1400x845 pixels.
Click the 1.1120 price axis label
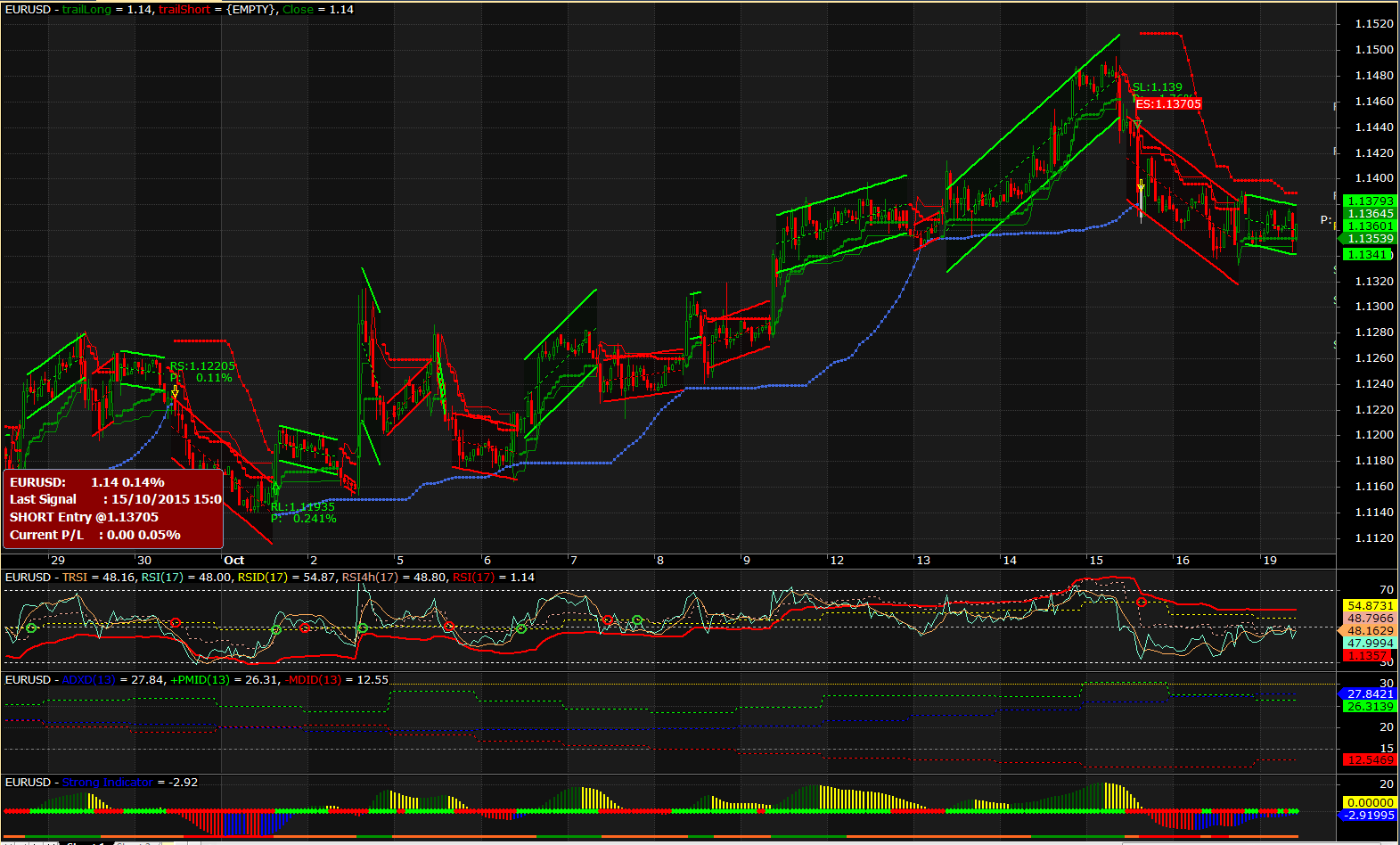1373,538
